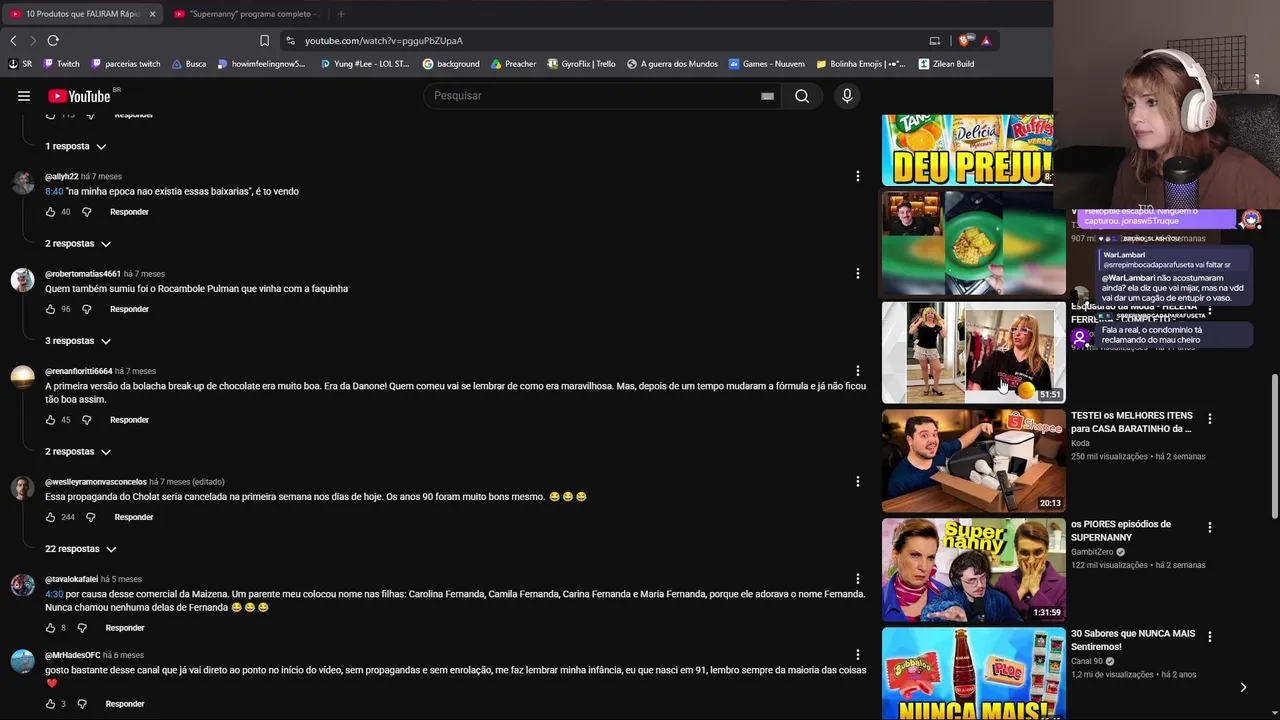Dislike the comment by @allyh22

click(x=87, y=212)
